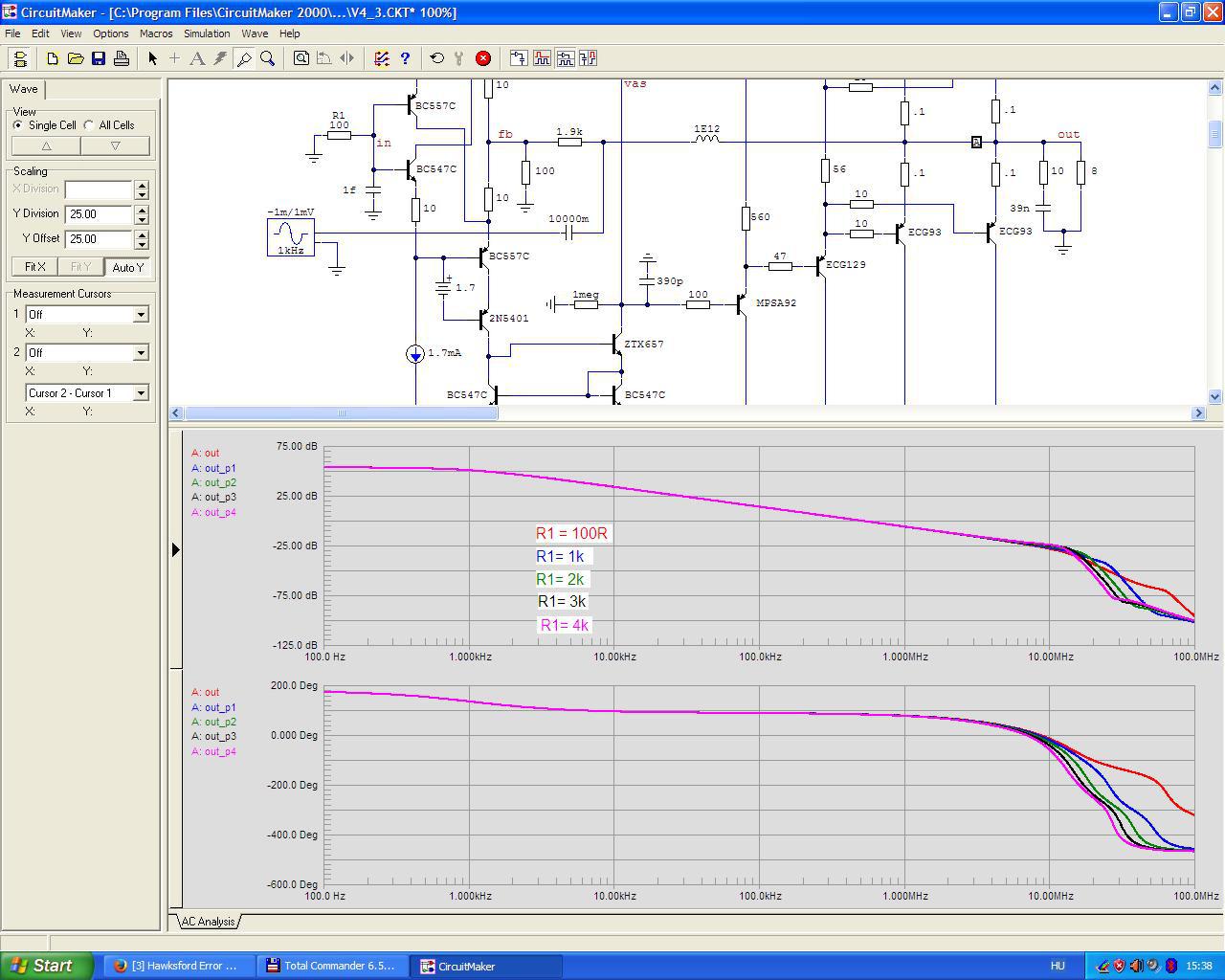This screenshot has width=1225, height=980.
Task: Open existing file with folder icon
Action: [76, 58]
